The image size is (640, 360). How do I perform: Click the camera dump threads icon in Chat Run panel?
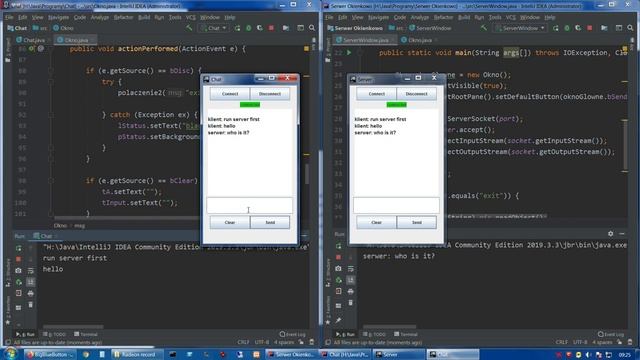pos(18,270)
